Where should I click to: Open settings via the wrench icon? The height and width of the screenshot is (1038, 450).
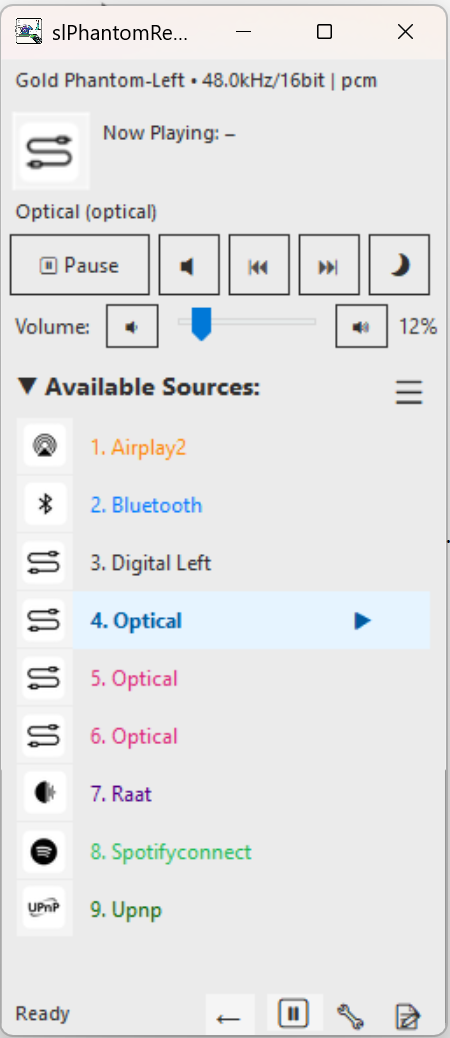pos(350,1015)
